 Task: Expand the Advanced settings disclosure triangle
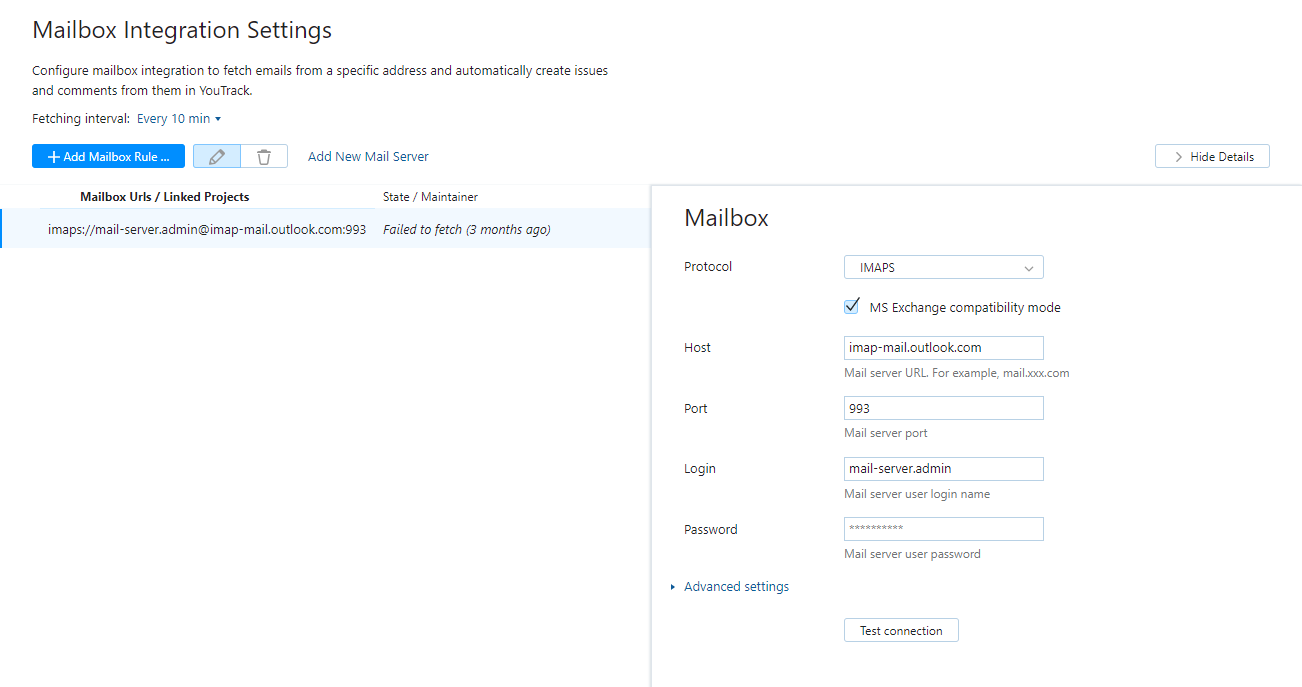pyautogui.click(x=672, y=586)
